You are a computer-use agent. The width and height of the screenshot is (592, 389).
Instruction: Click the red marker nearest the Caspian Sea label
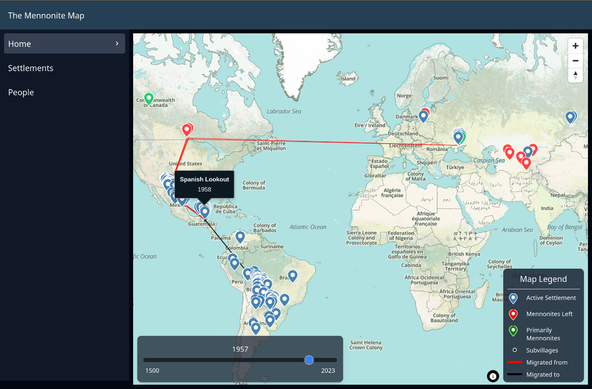[x=509, y=153]
